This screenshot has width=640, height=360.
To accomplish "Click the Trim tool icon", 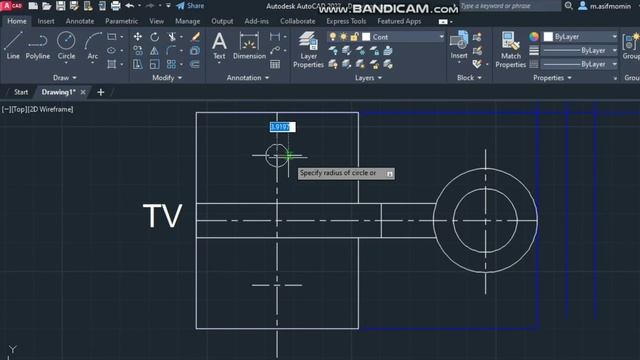I will click(x=172, y=37).
